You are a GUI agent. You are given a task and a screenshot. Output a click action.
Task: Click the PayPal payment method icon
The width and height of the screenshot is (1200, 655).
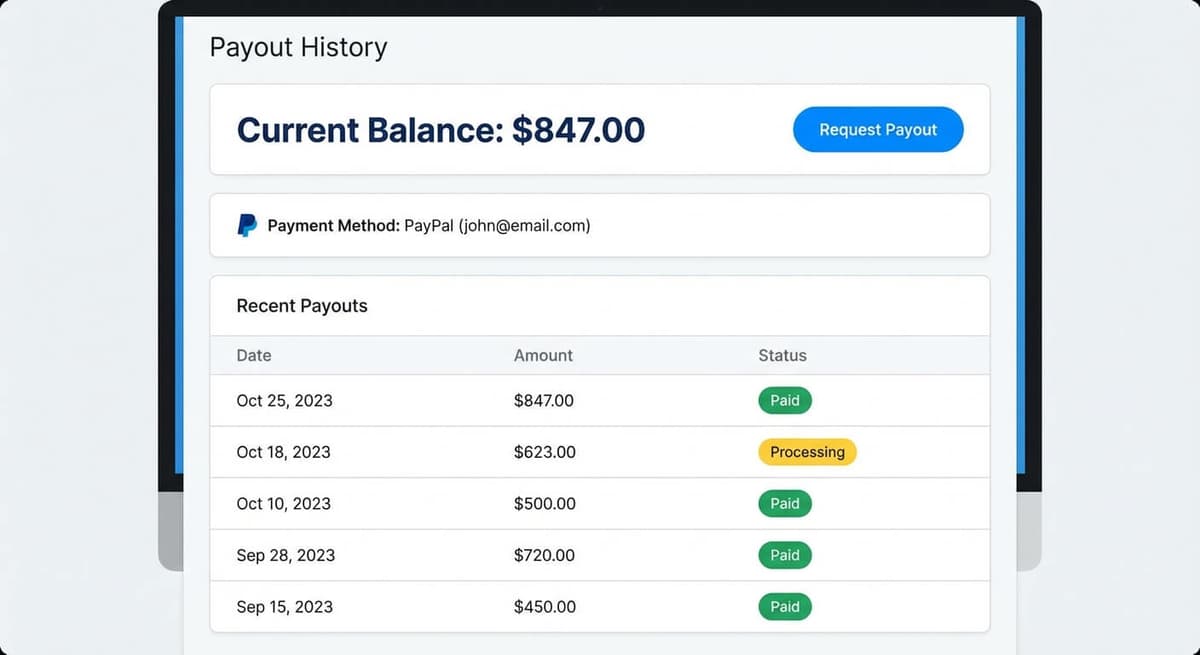tap(246, 225)
